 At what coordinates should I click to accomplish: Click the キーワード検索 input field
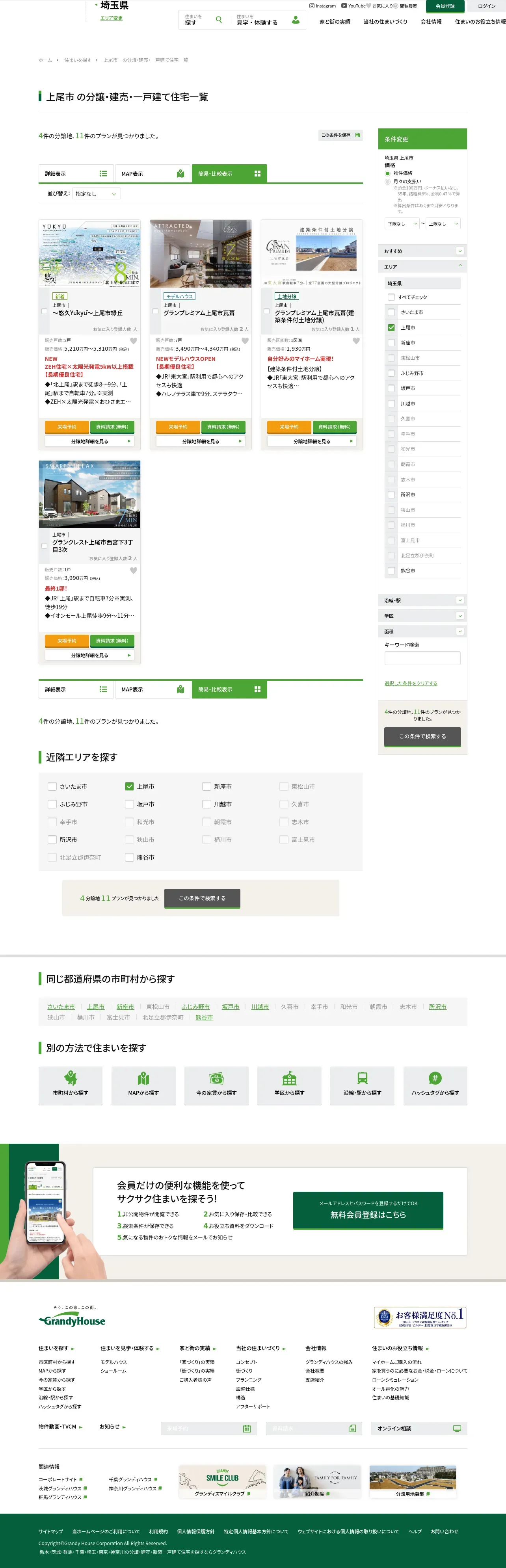[422, 658]
